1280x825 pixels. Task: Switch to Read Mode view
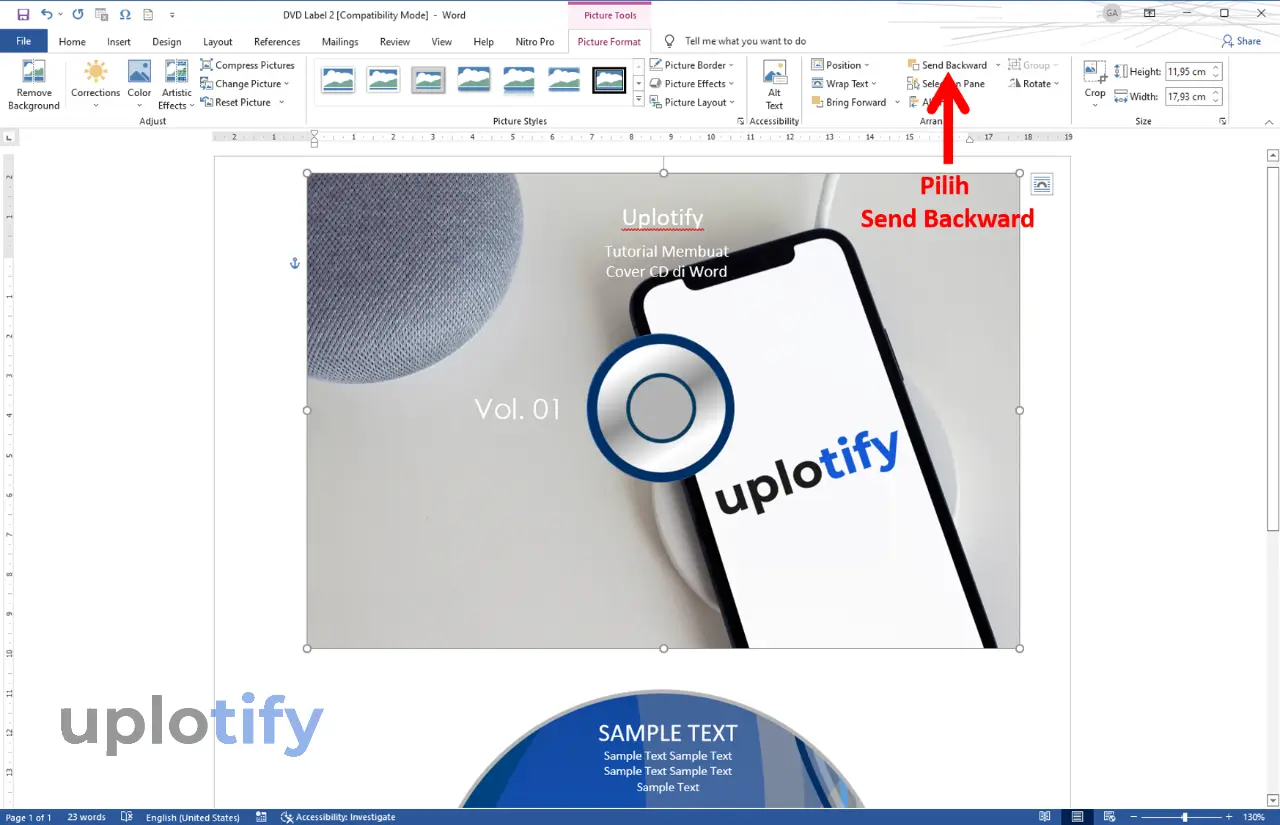pos(1045,816)
